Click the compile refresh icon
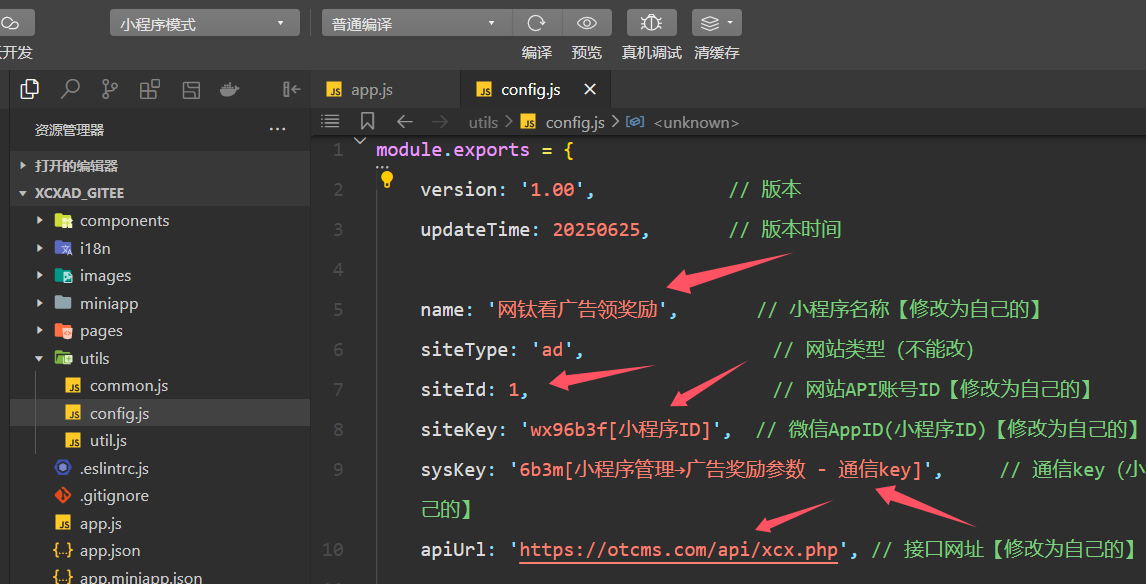 click(x=537, y=23)
